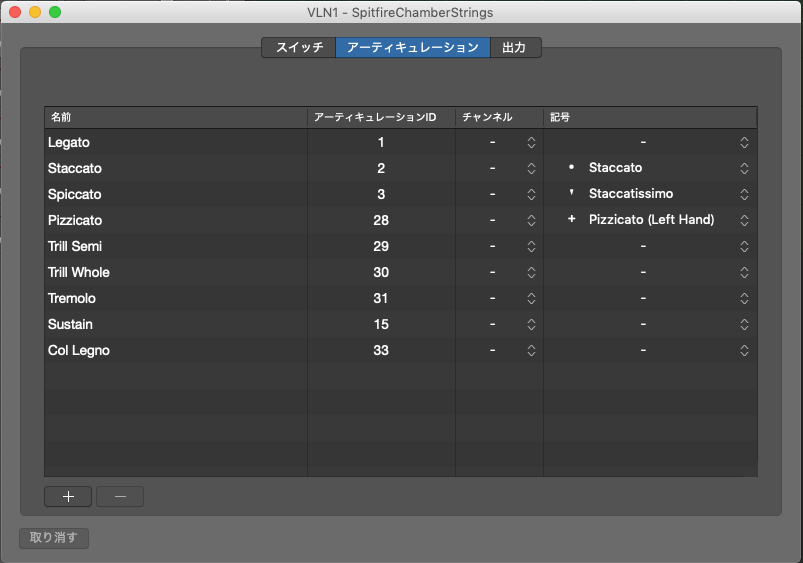This screenshot has height=563, width=803.
Task: Click the 名前 column header
Action: coord(176,117)
